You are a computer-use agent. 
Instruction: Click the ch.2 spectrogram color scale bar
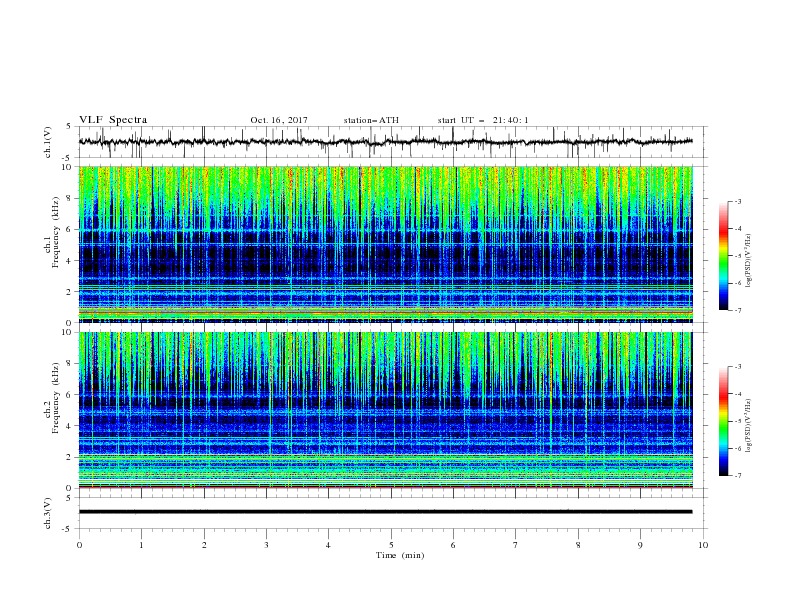[723, 421]
